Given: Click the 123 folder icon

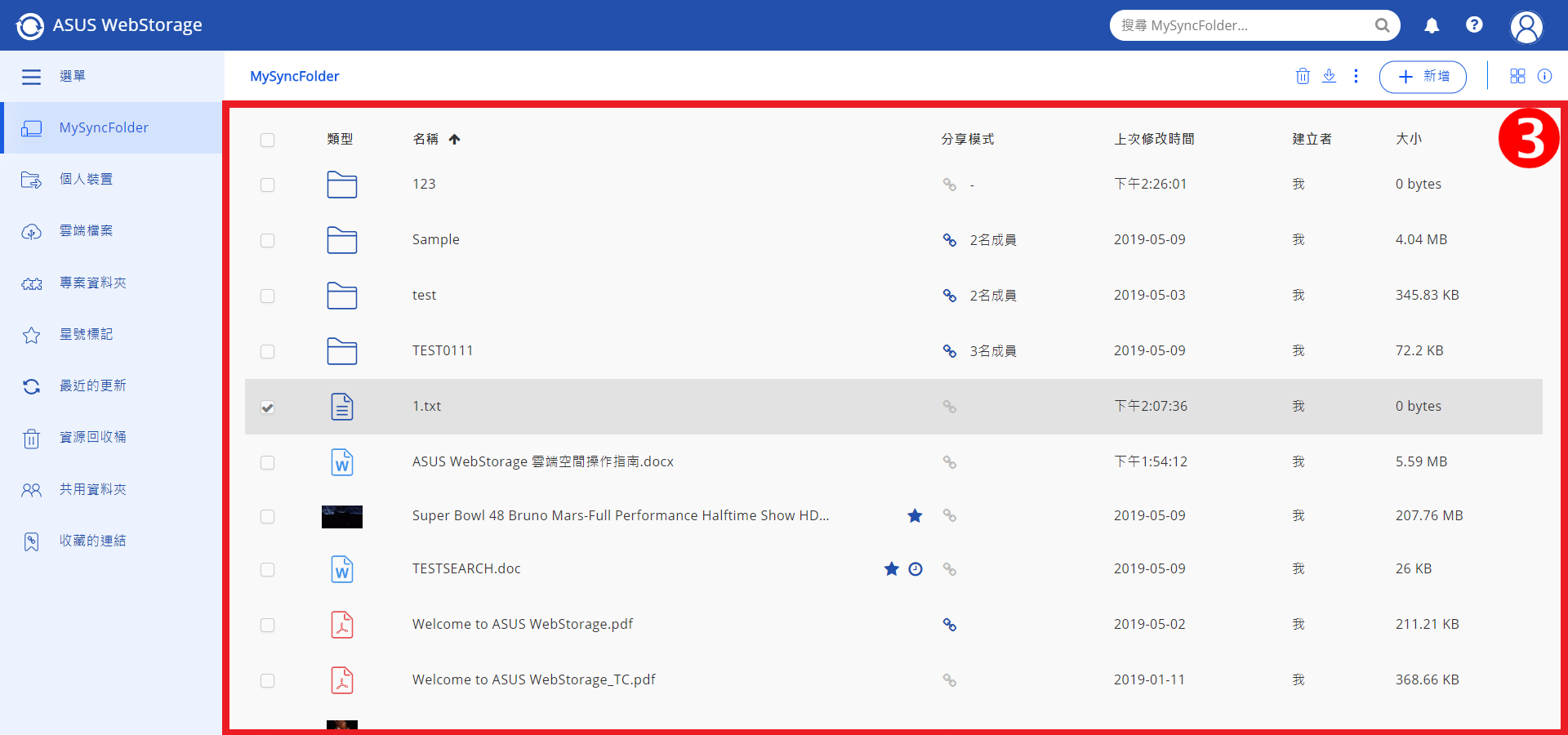Looking at the screenshot, I should coord(342,185).
